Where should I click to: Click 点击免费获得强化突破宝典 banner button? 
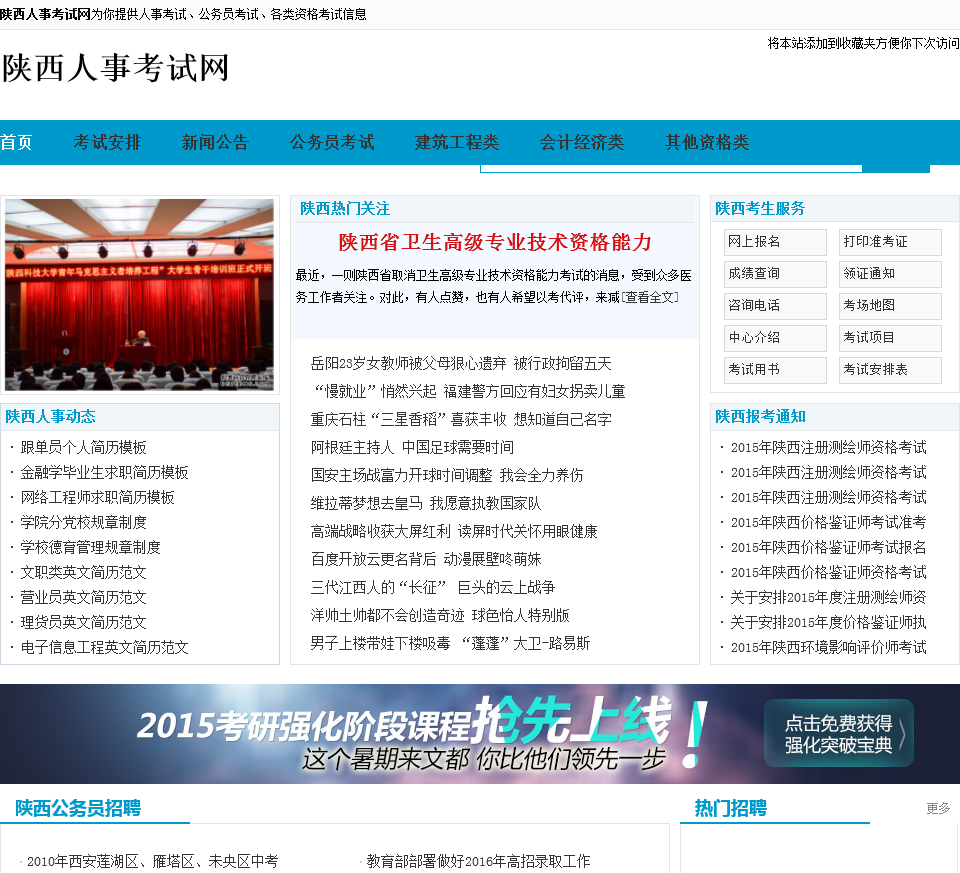[839, 733]
